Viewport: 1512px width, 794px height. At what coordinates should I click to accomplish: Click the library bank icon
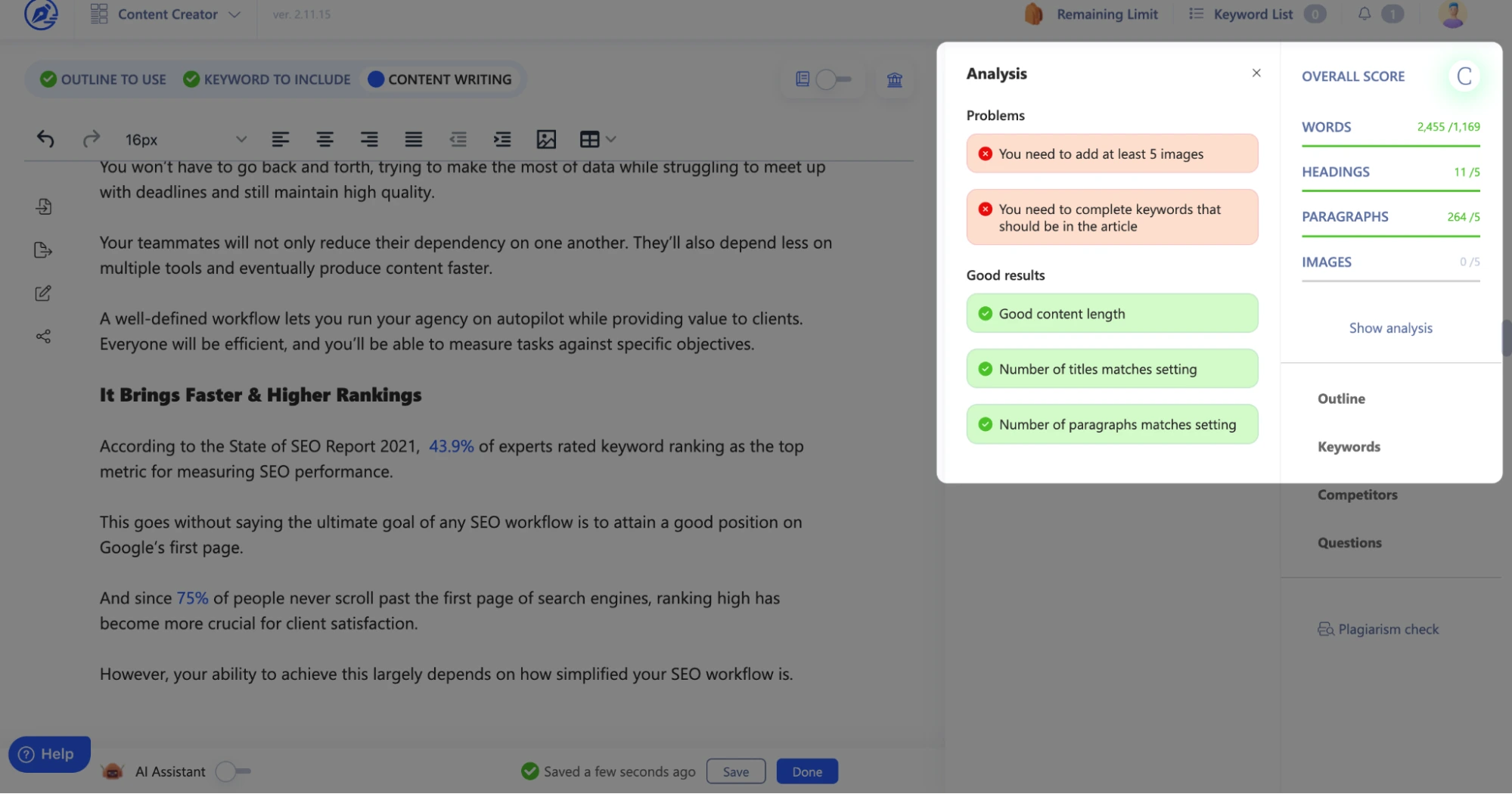[895, 79]
